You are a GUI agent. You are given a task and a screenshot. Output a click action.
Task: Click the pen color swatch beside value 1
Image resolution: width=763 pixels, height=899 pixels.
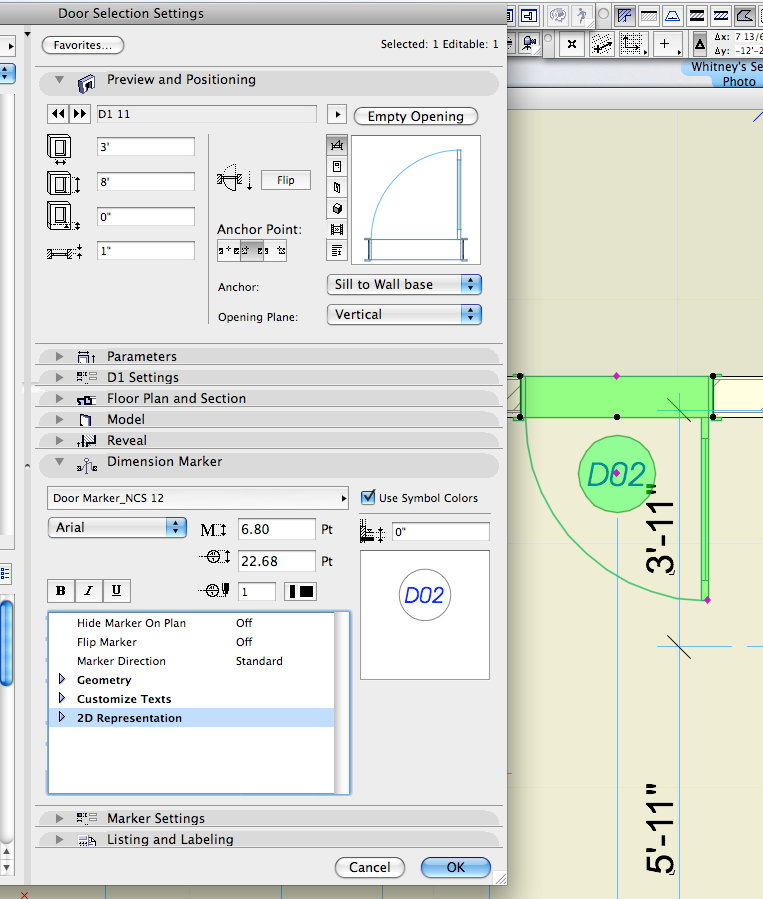tap(301, 591)
